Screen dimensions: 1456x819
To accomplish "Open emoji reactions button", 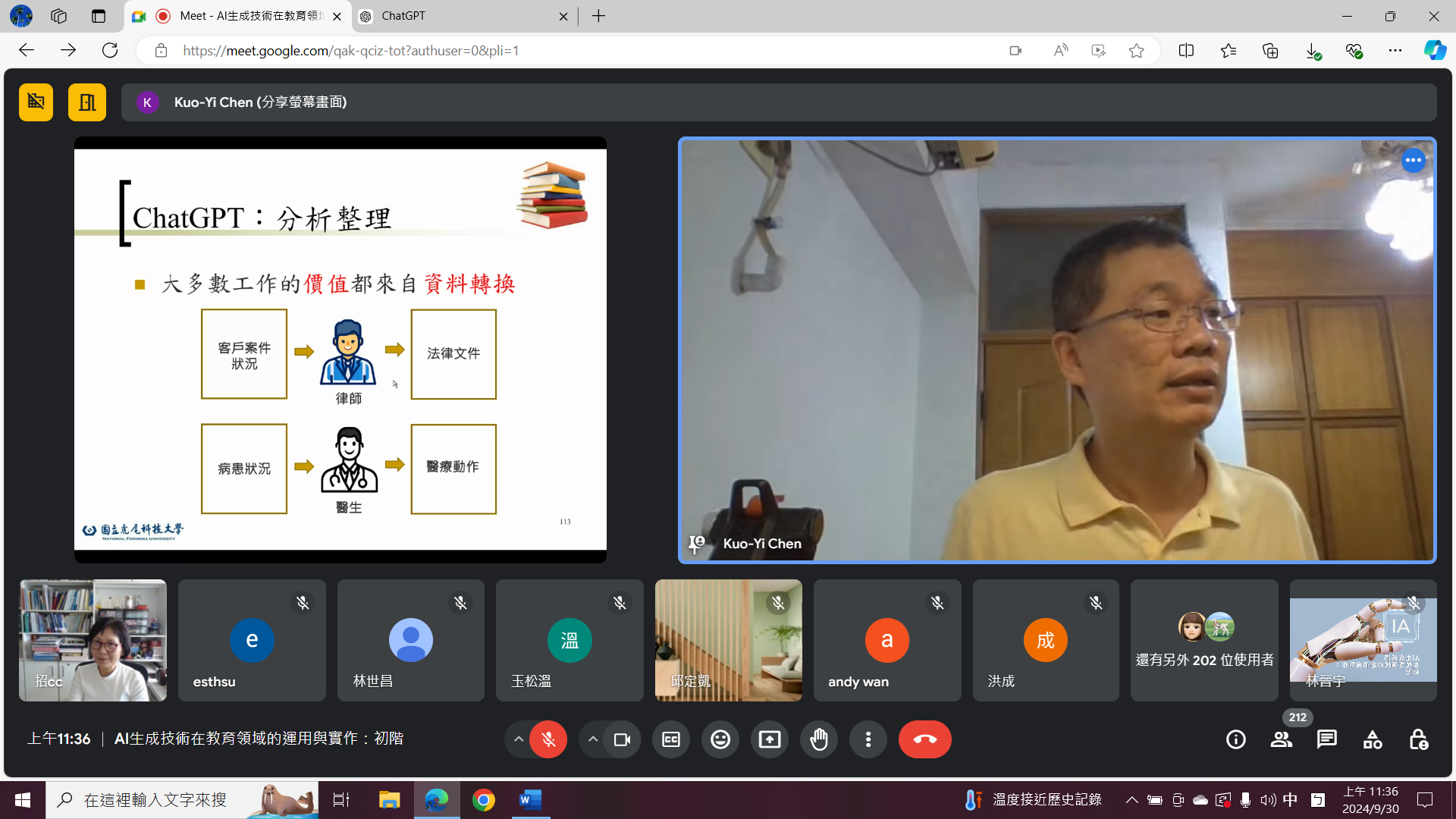I will [720, 739].
